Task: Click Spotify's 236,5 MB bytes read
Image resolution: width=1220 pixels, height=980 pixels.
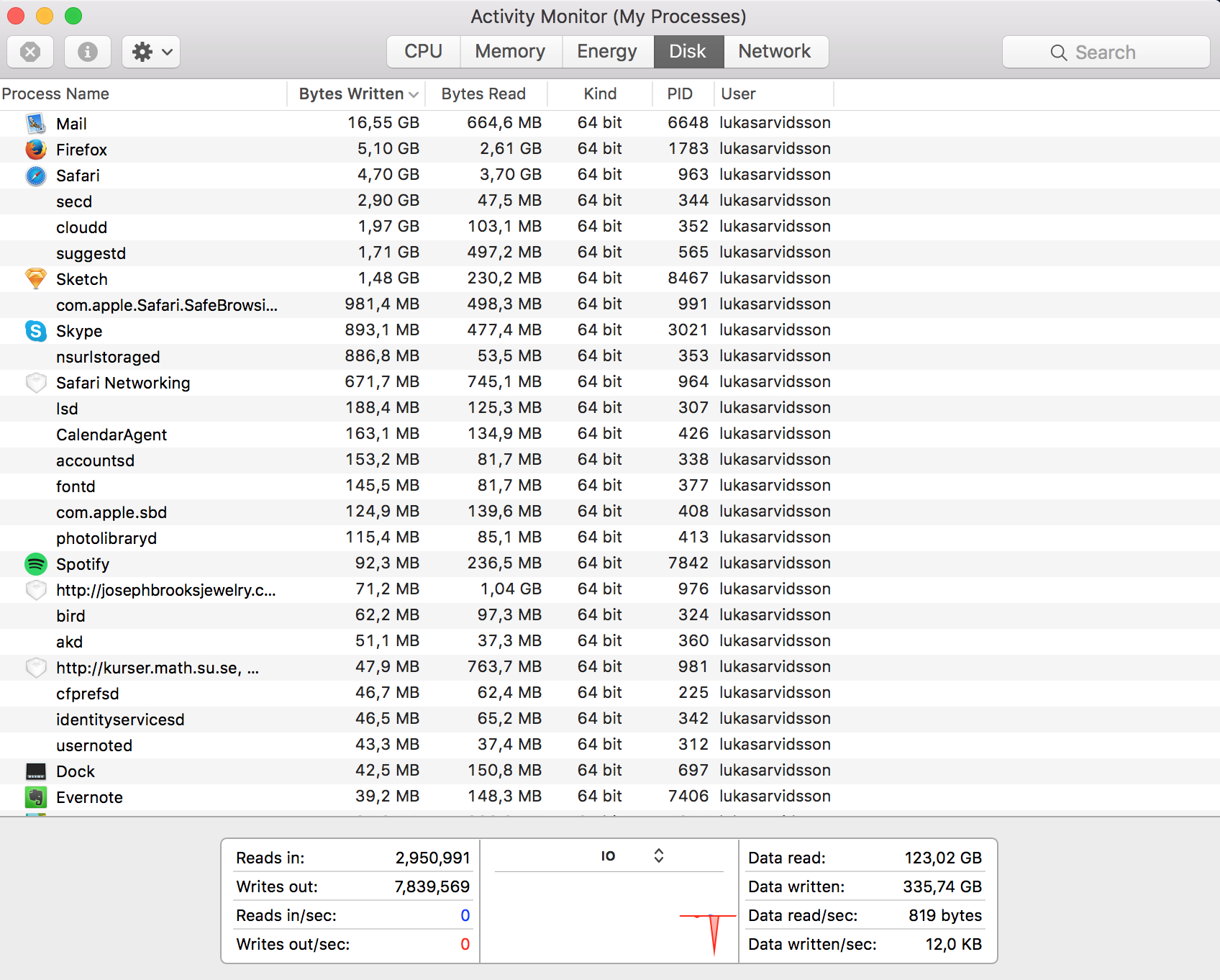Action: (x=504, y=563)
